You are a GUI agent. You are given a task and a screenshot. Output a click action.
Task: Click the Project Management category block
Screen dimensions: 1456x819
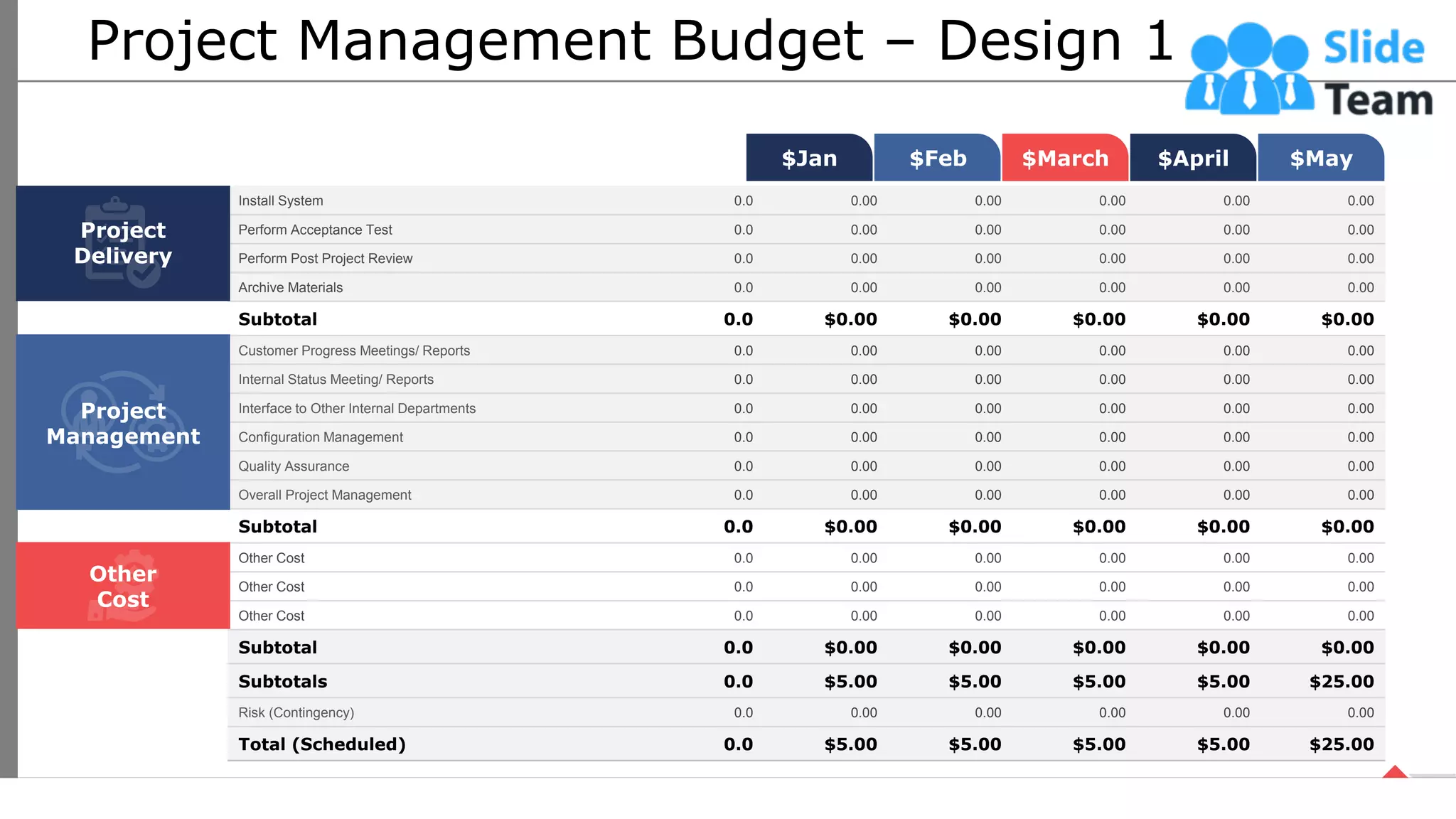(x=123, y=422)
